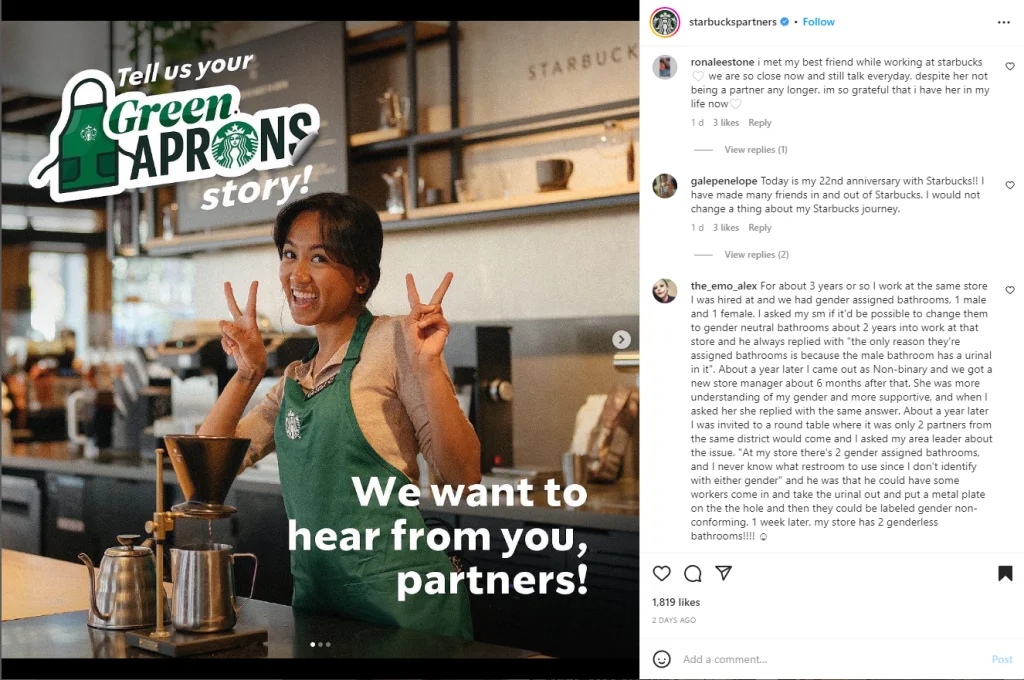Open the starbuckspartners profile picture
1024x680 pixels.
click(x=665, y=22)
